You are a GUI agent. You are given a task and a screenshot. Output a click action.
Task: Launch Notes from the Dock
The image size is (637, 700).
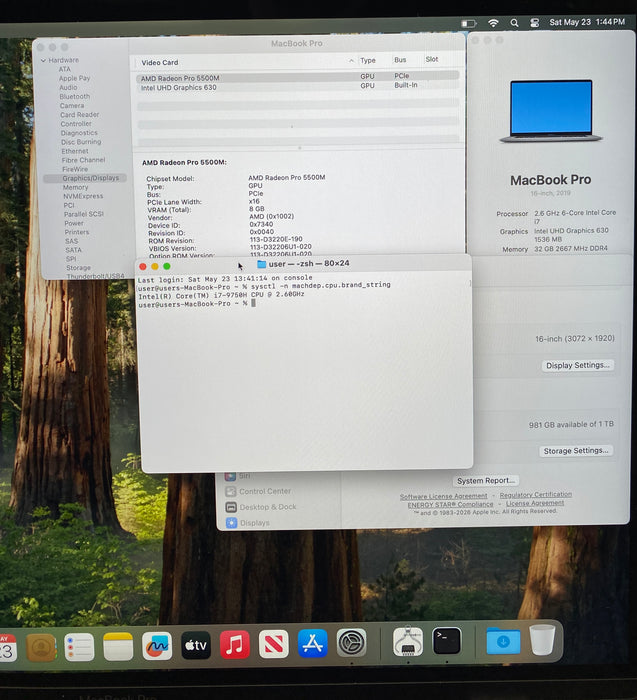pos(118,646)
